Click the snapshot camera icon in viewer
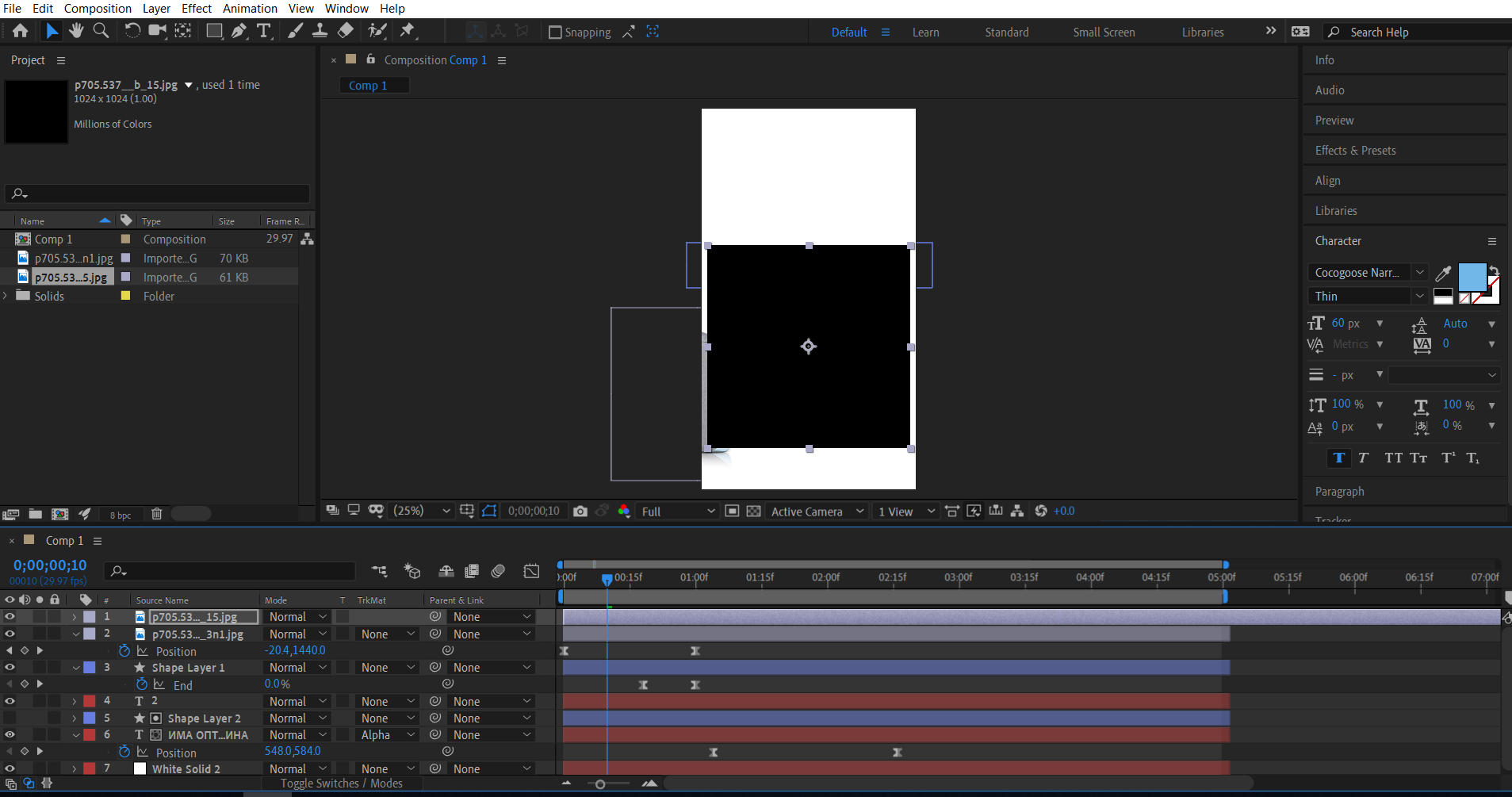This screenshot has height=797, width=1512. (x=580, y=512)
